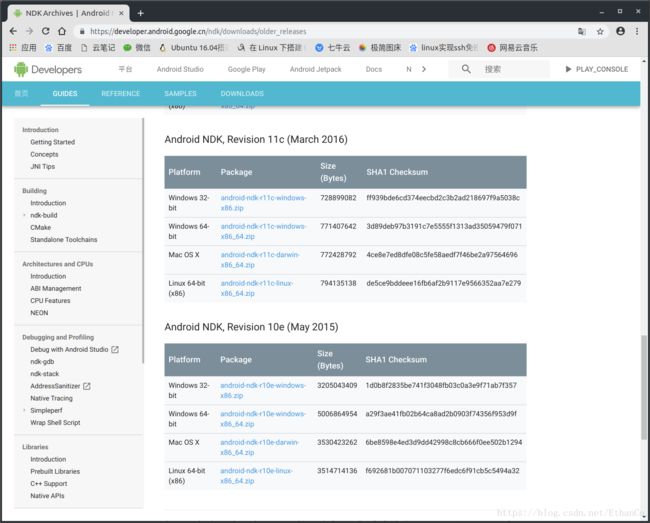Open Standalone Toolchains in sidebar
This screenshot has width=650, height=523.
click(x=64, y=240)
